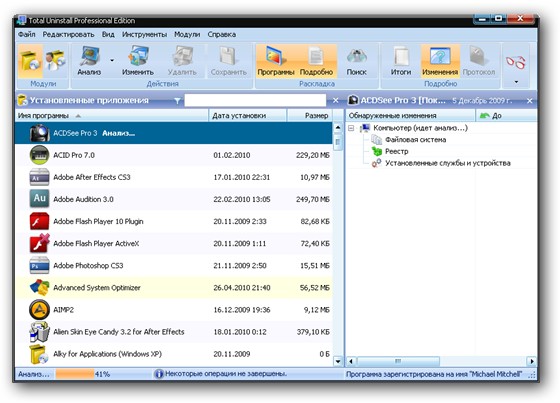The image size is (560, 403).
Task: Select the Advanced System Optimizer icon
Action: click(x=39, y=288)
